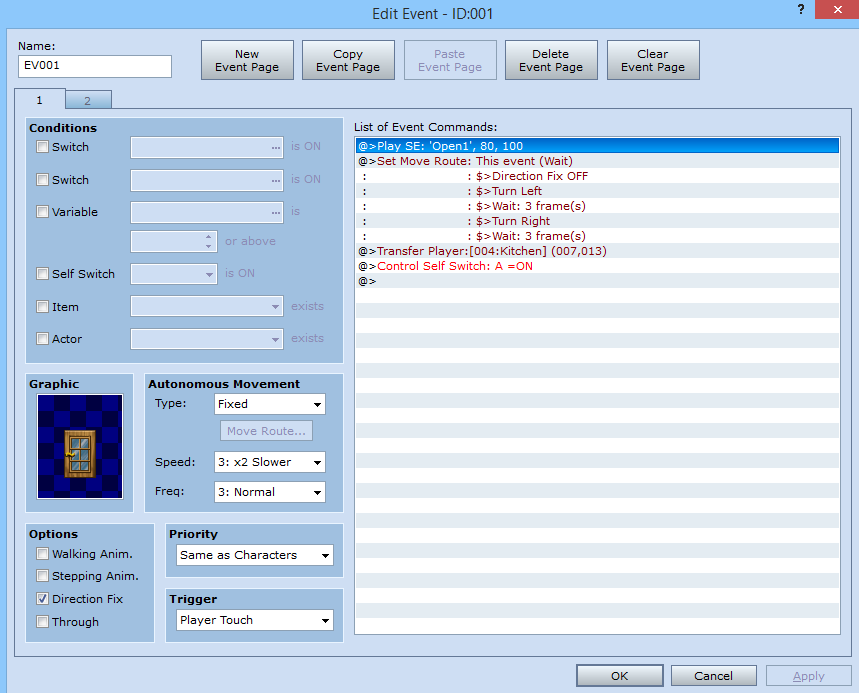The height and width of the screenshot is (693, 859).
Task: Expand the Priority dropdown
Action: point(254,555)
